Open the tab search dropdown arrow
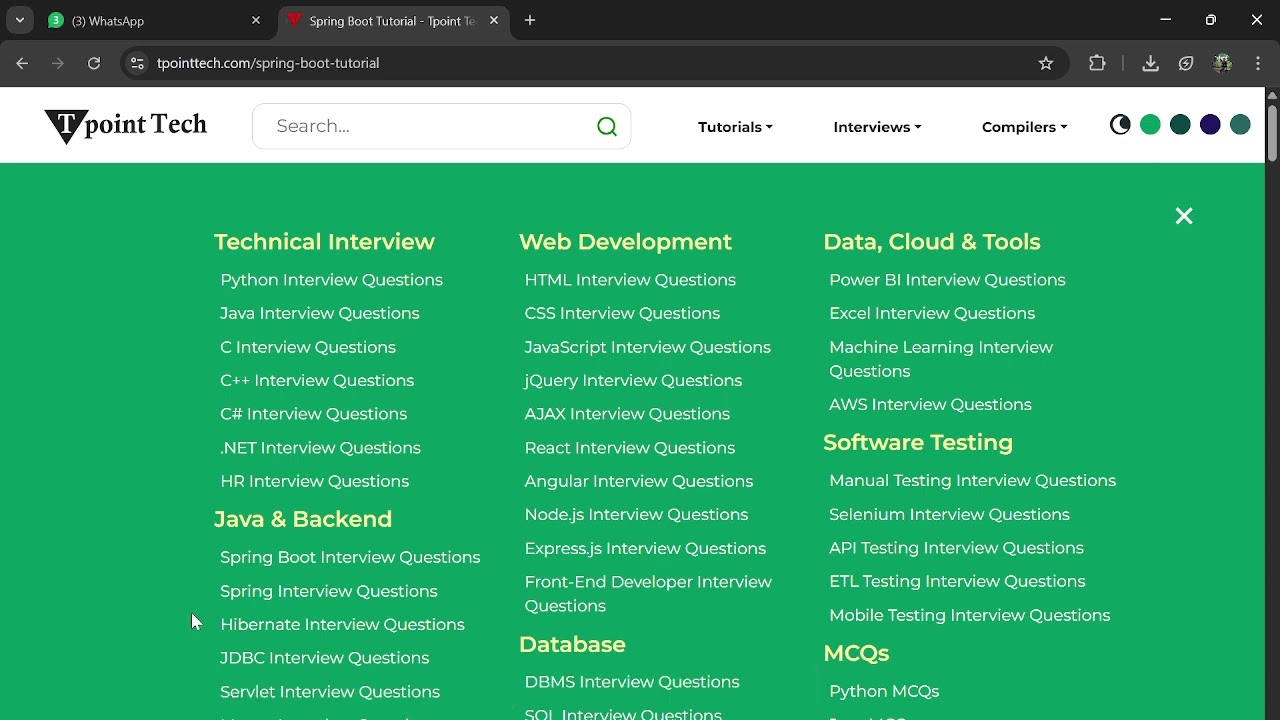 click(19, 20)
